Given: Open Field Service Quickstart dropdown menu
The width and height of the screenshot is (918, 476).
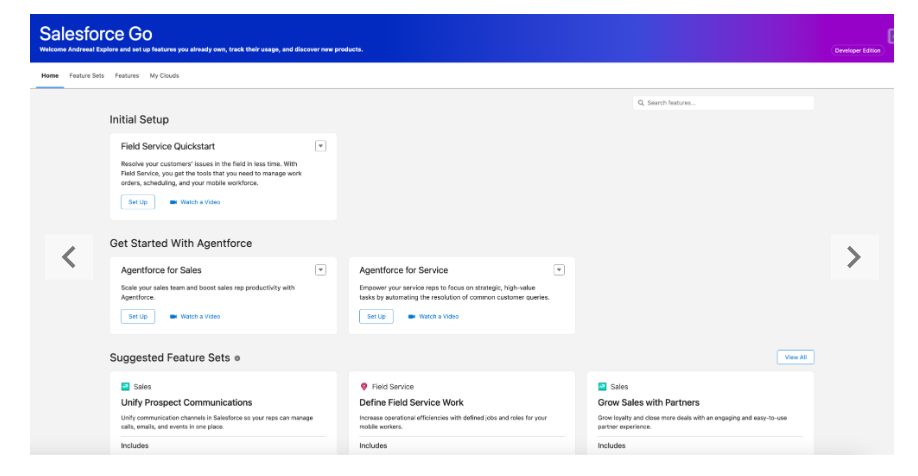Looking at the screenshot, I should coord(320,146).
